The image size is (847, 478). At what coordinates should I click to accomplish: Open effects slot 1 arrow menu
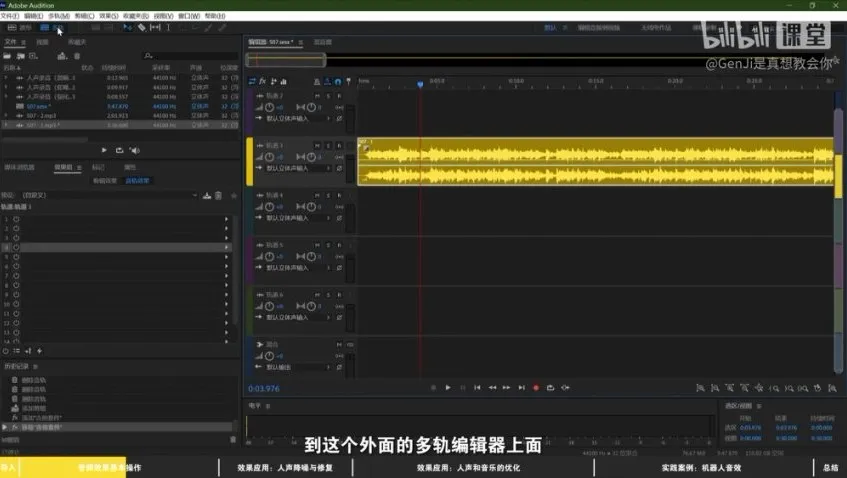(x=226, y=218)
